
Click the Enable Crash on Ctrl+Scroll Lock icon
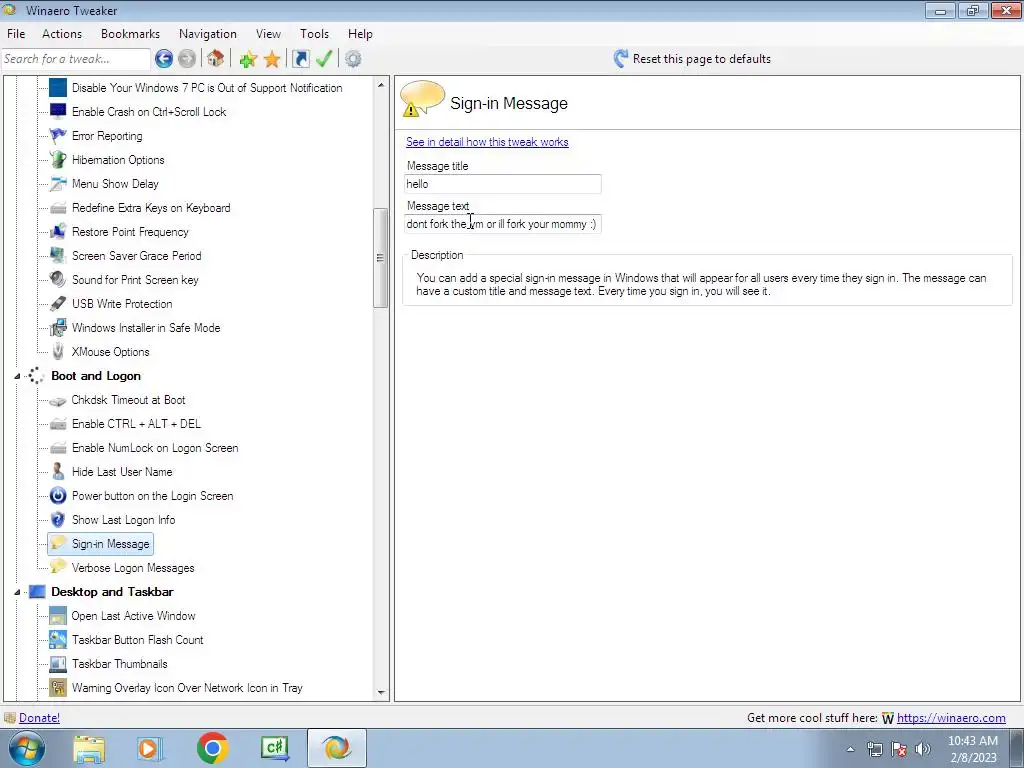58,112
